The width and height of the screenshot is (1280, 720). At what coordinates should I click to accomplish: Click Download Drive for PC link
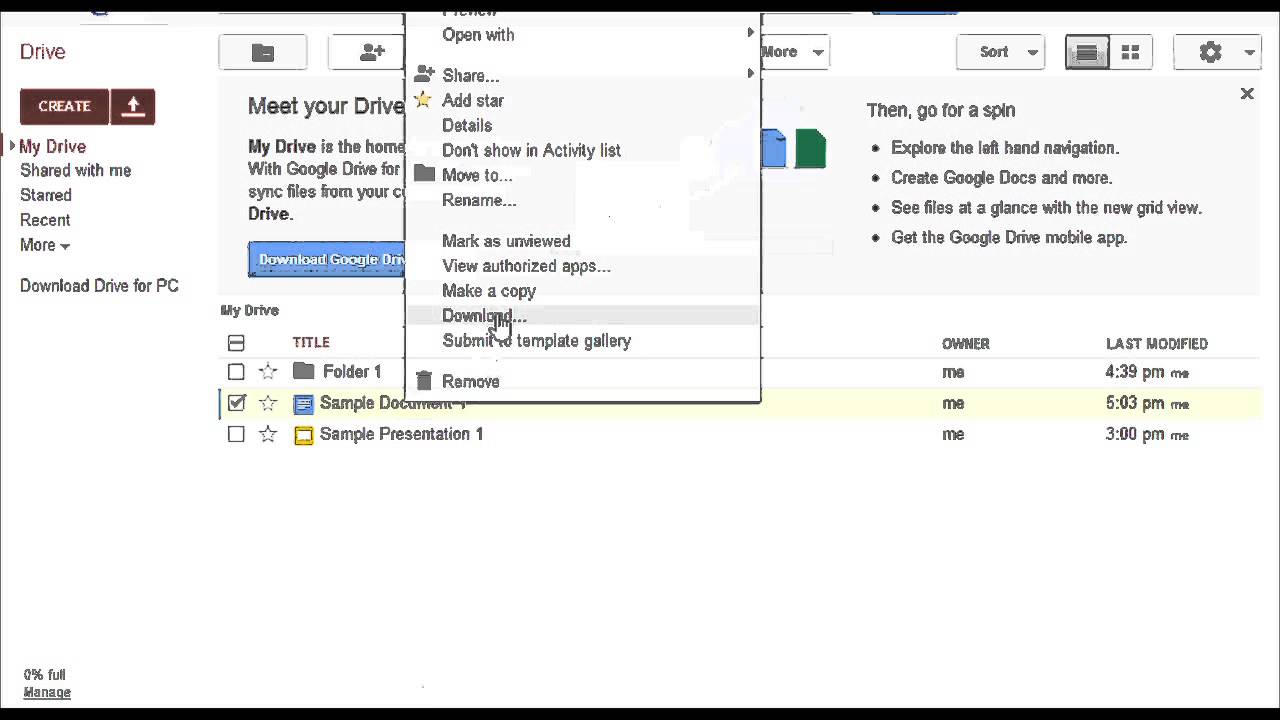click(99, 286)
